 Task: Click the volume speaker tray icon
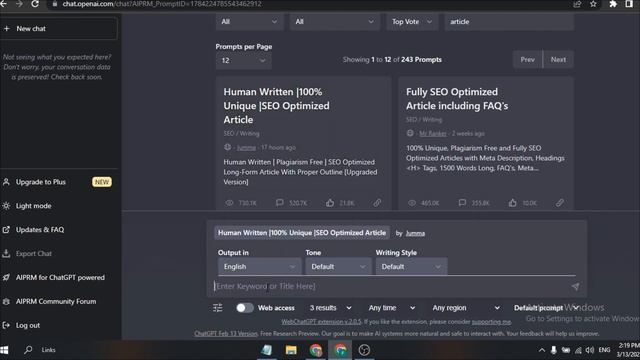(590, 350)
